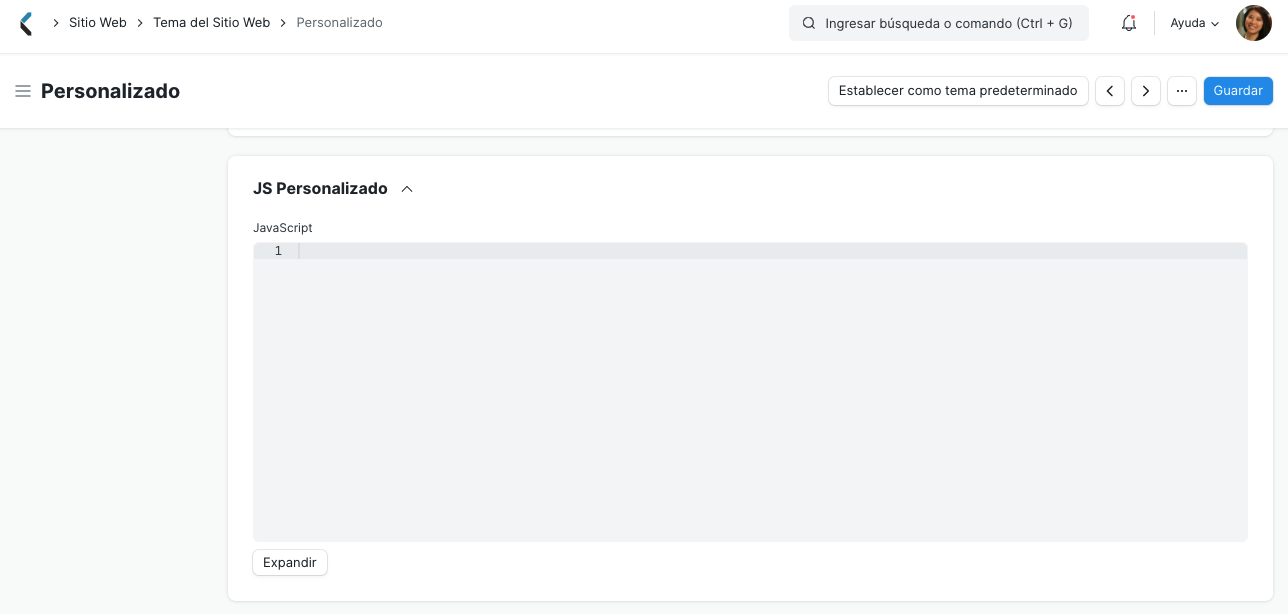
Task: Expand options under the three-dot menu
Action: point(1182,91)
